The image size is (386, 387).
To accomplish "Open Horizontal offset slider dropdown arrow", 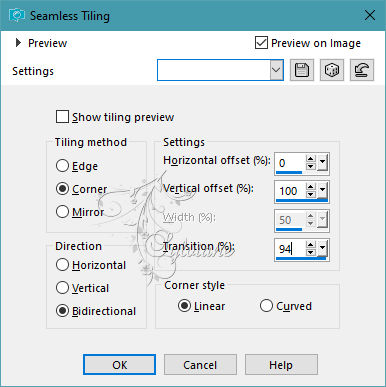I will (x=322, y=163).
